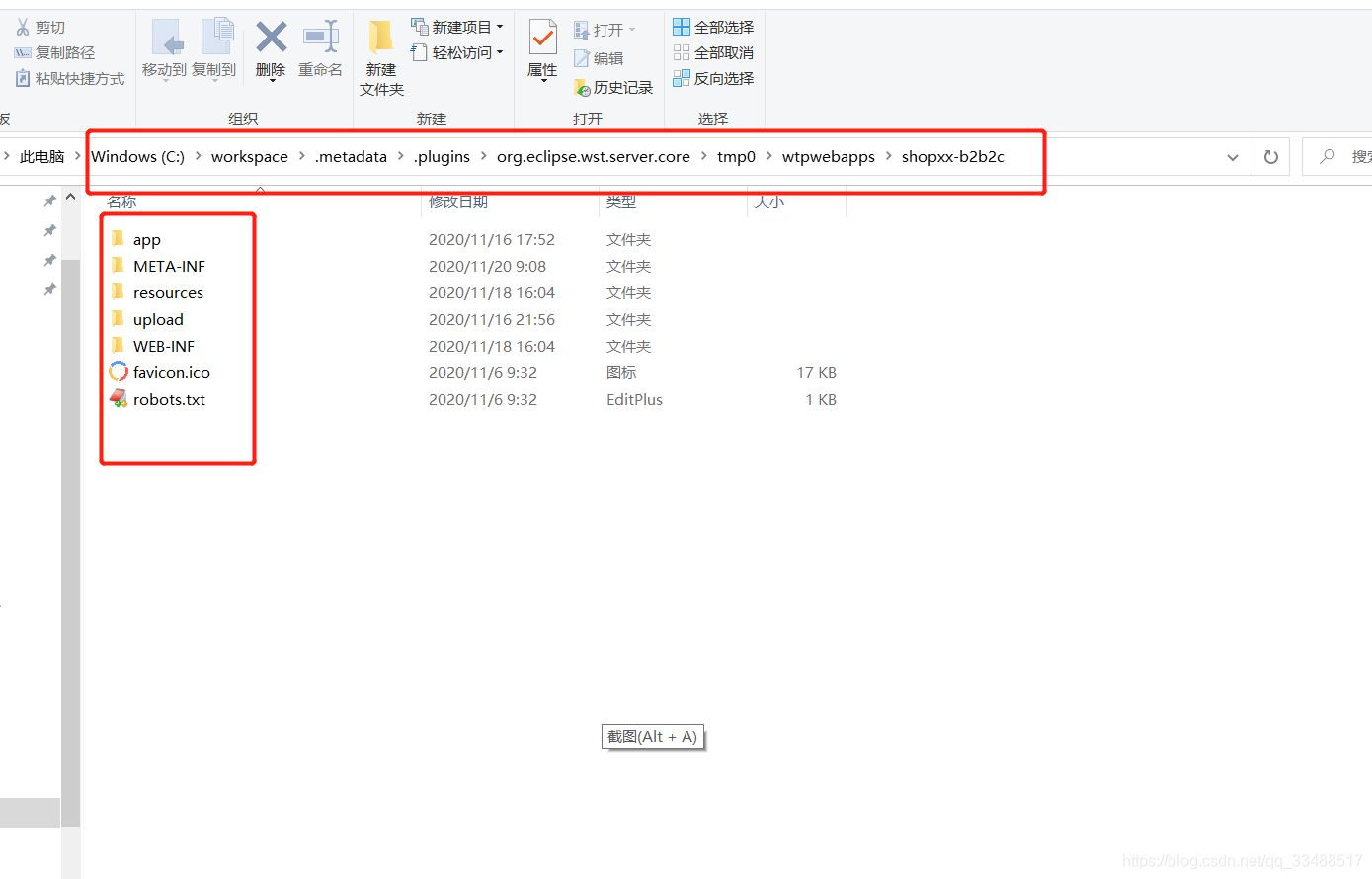Click Select none (全部取消)
The image size is (1372, 879).
[713, 52]
